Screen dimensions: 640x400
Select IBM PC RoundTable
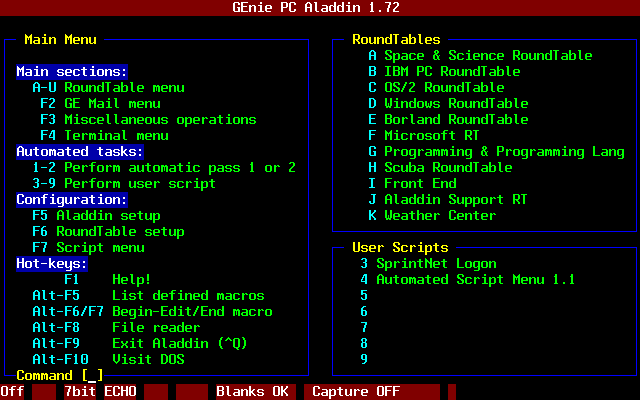pyautogui.click(x=444, y=71)
